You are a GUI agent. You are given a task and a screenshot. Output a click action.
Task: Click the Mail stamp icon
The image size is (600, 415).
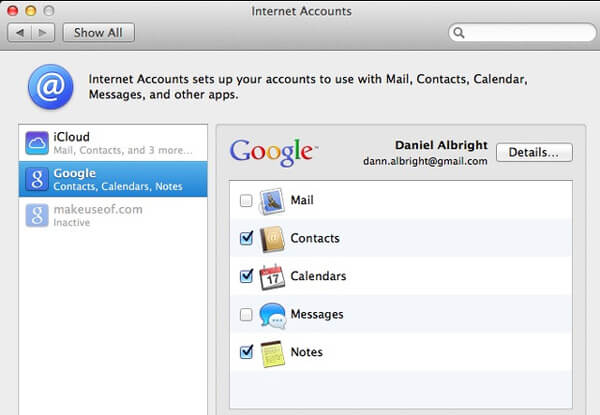point(272,201)
